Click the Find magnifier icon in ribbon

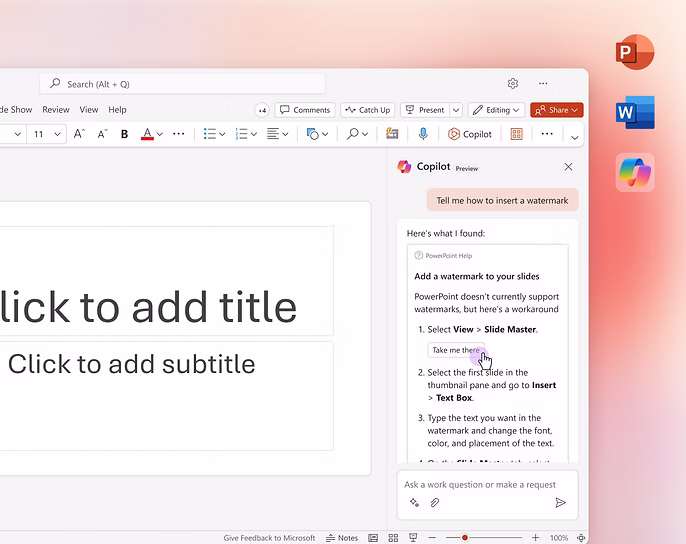[352, 134]
